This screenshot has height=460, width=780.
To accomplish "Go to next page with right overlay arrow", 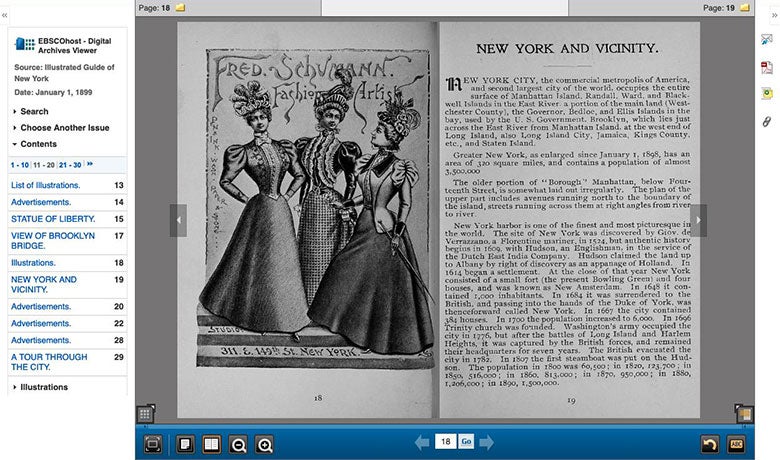I will point(698,220).
